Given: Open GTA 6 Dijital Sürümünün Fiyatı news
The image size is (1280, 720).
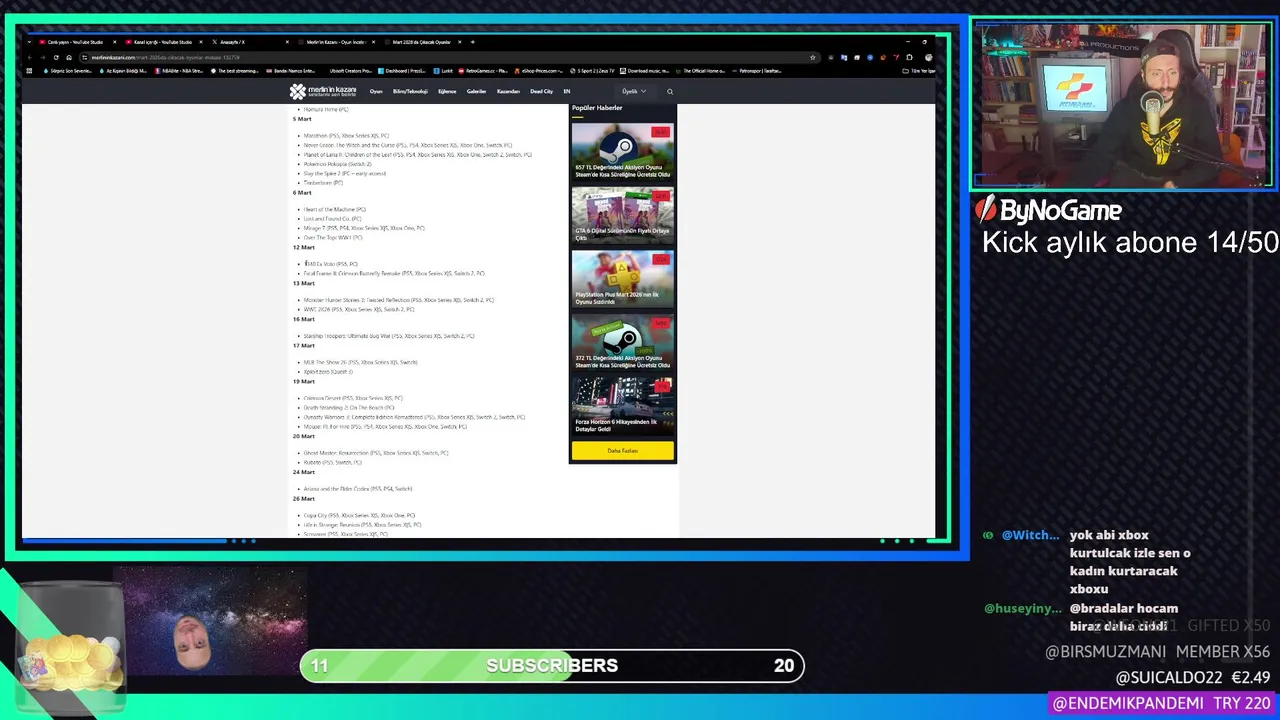Looking at the screenshot, I should [x=622, y=215].
